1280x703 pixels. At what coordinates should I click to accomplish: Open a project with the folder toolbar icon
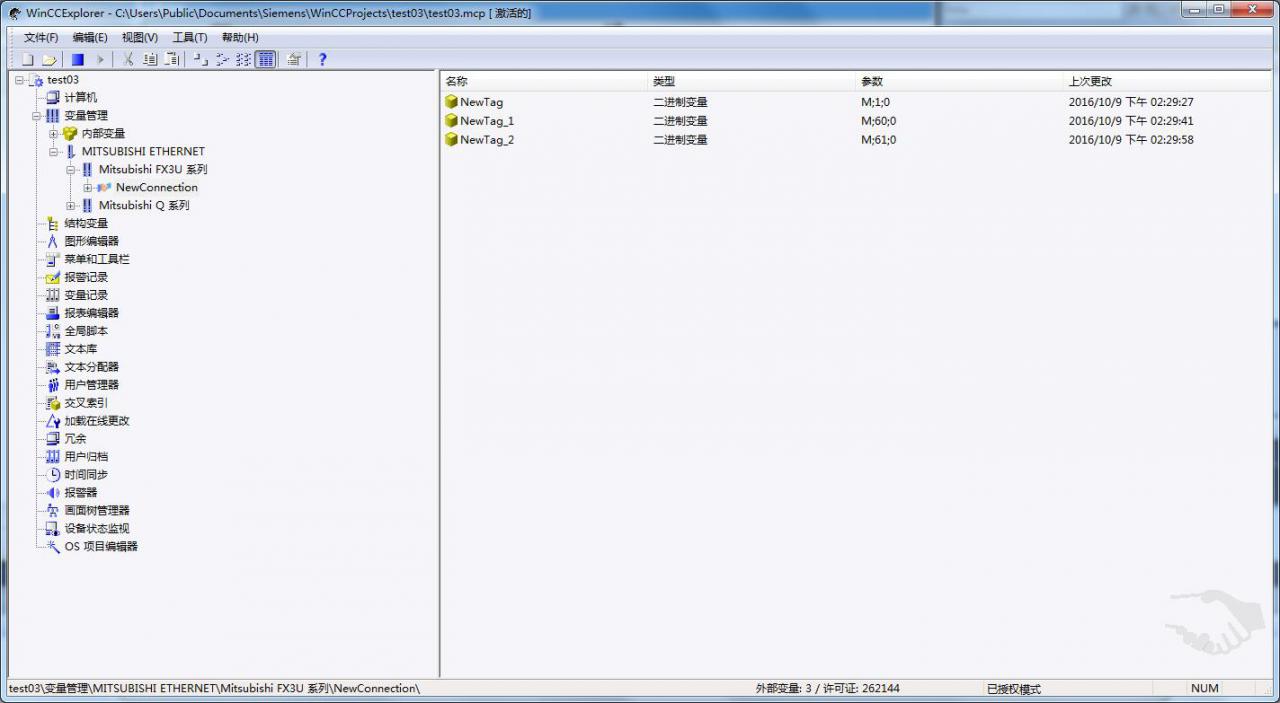pos(52,59)
